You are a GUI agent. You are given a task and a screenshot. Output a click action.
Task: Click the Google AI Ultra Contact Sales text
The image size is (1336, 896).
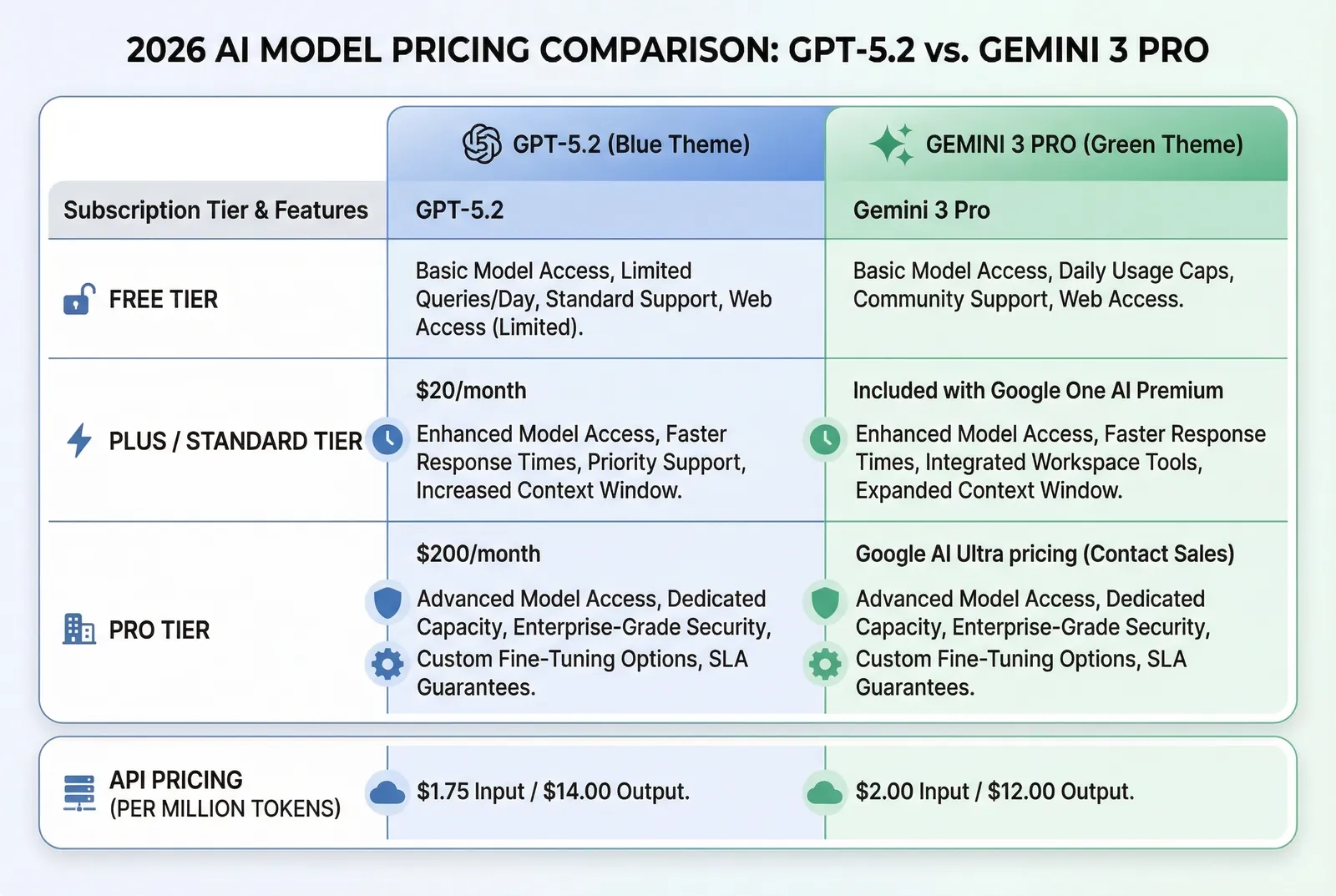(x=1045, y=554)
